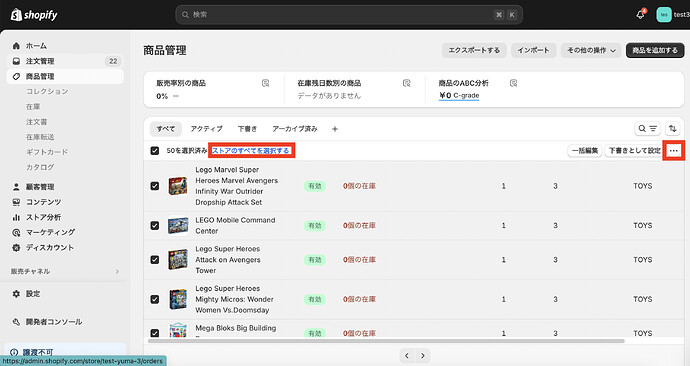Image resolution: width=690 pixels, height=366 pixels.
Task: Click ストアのすべてを選択する link
Action: 251,150
